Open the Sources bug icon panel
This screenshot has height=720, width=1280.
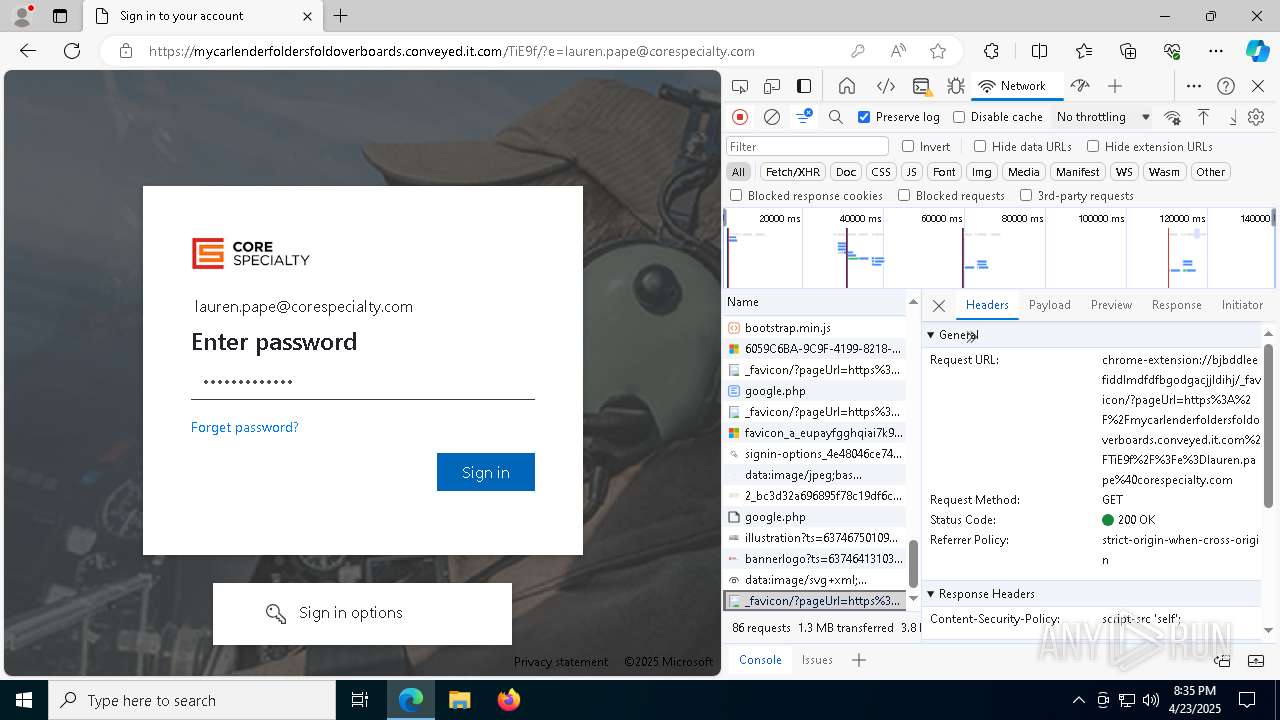(x=955, y=86)
